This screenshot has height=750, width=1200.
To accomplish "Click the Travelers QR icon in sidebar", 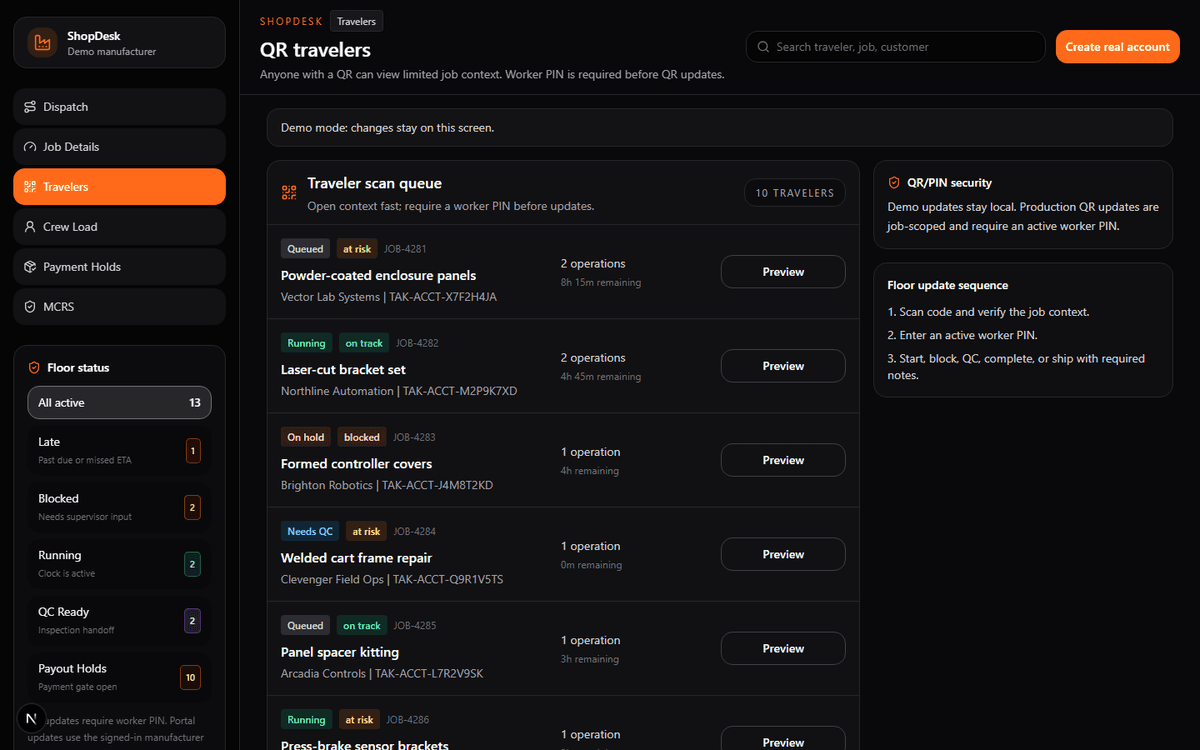I will point(30,187).
